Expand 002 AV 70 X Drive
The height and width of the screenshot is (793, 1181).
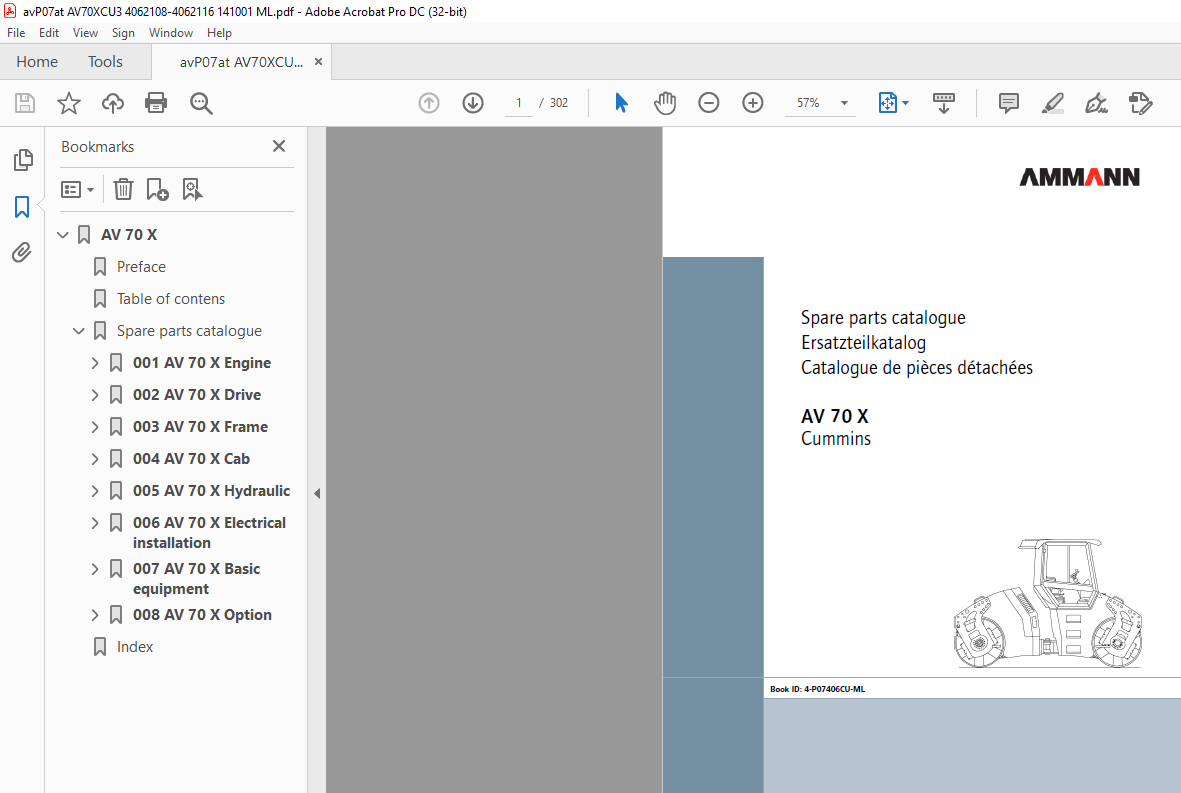point(95,395)
